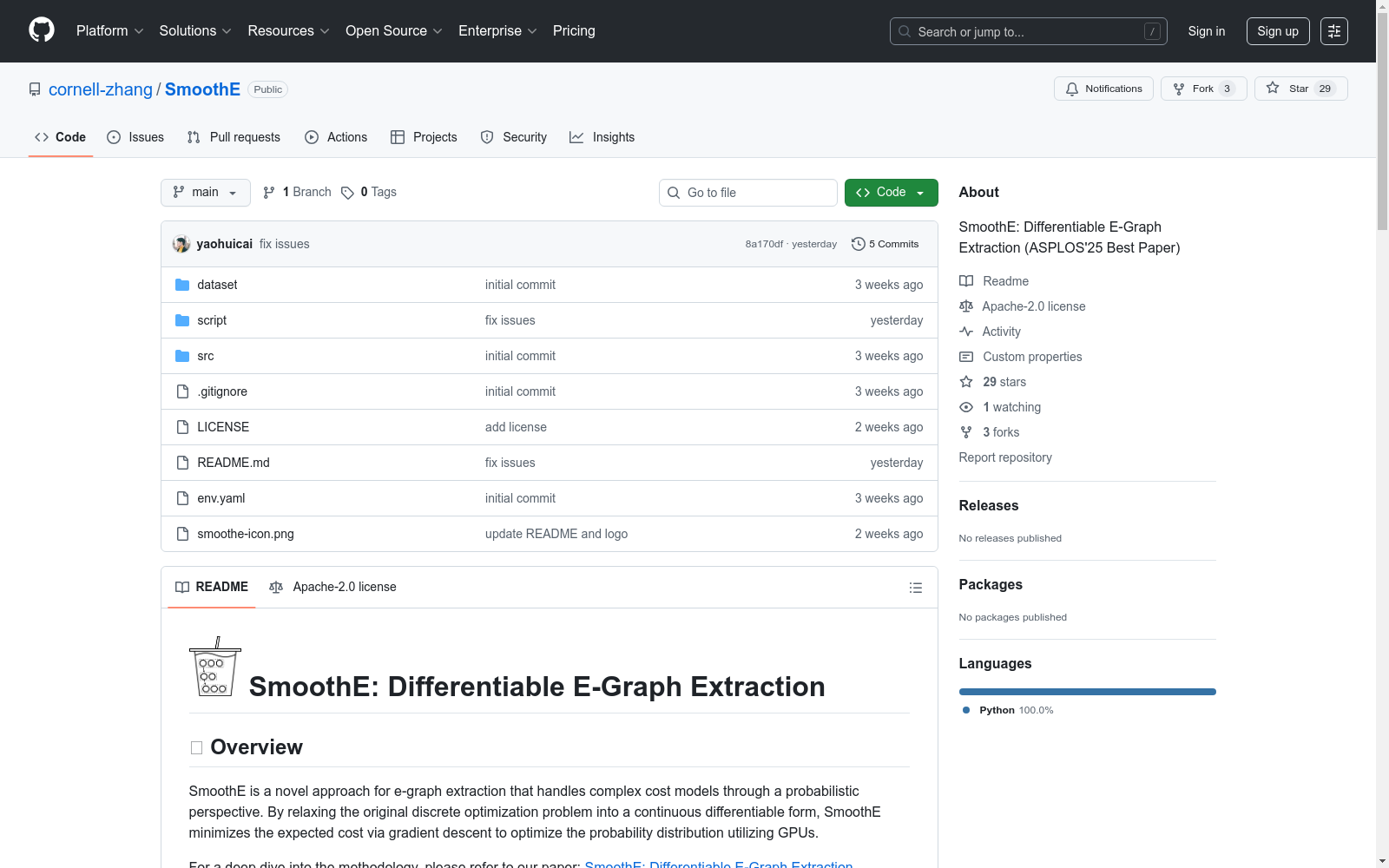Open the fix issues commit message in header
The image size is (1389, 868).
tap(285, 244)
